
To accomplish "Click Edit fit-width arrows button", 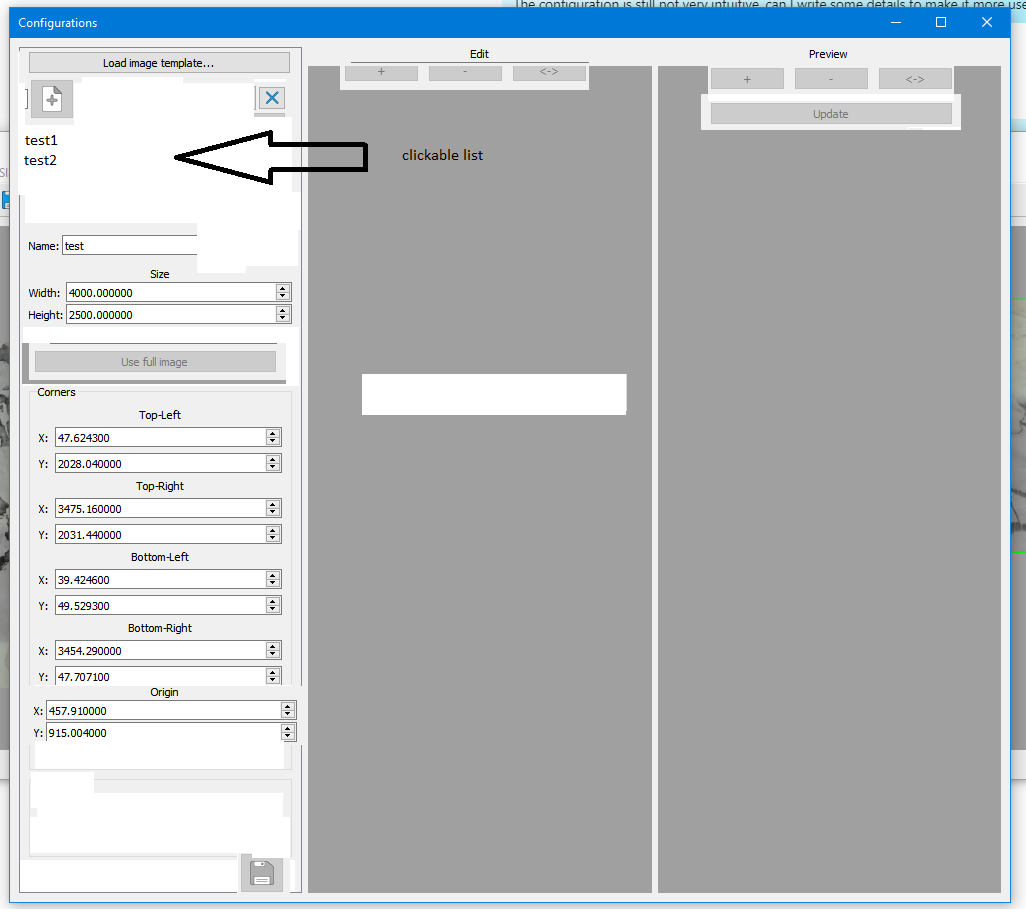I will [549, 73].
